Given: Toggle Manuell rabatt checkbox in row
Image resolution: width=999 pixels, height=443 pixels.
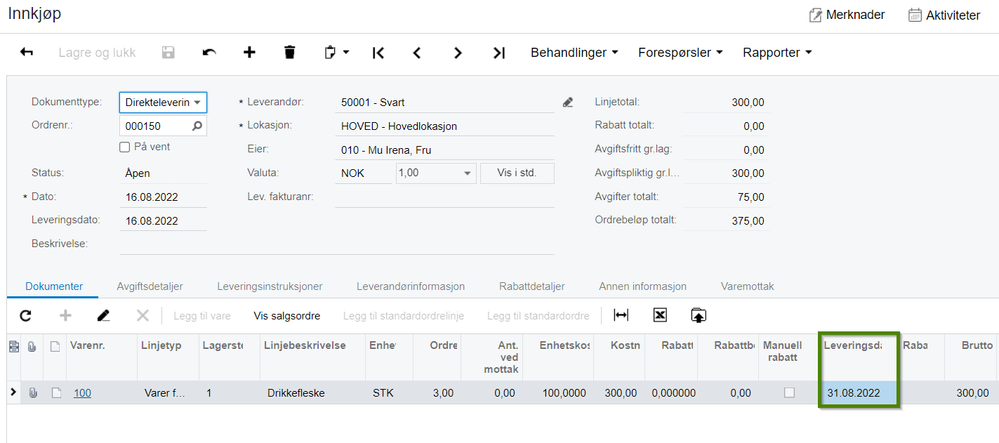Looking at the screenshot, I should [789, 393].
